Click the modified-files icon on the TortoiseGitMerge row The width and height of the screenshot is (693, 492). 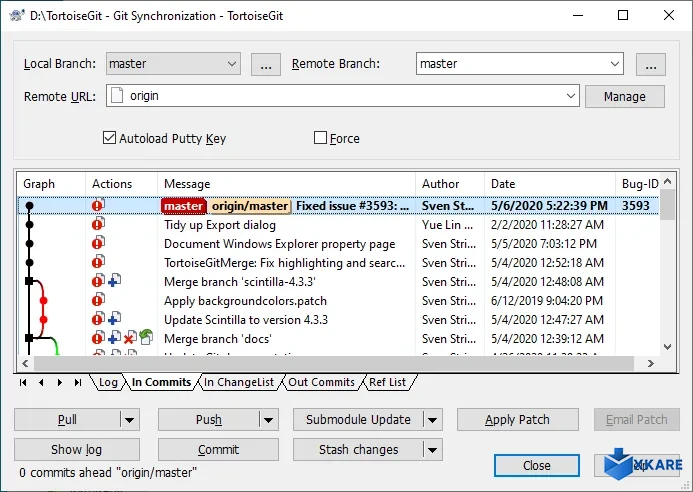pos(98,262)
